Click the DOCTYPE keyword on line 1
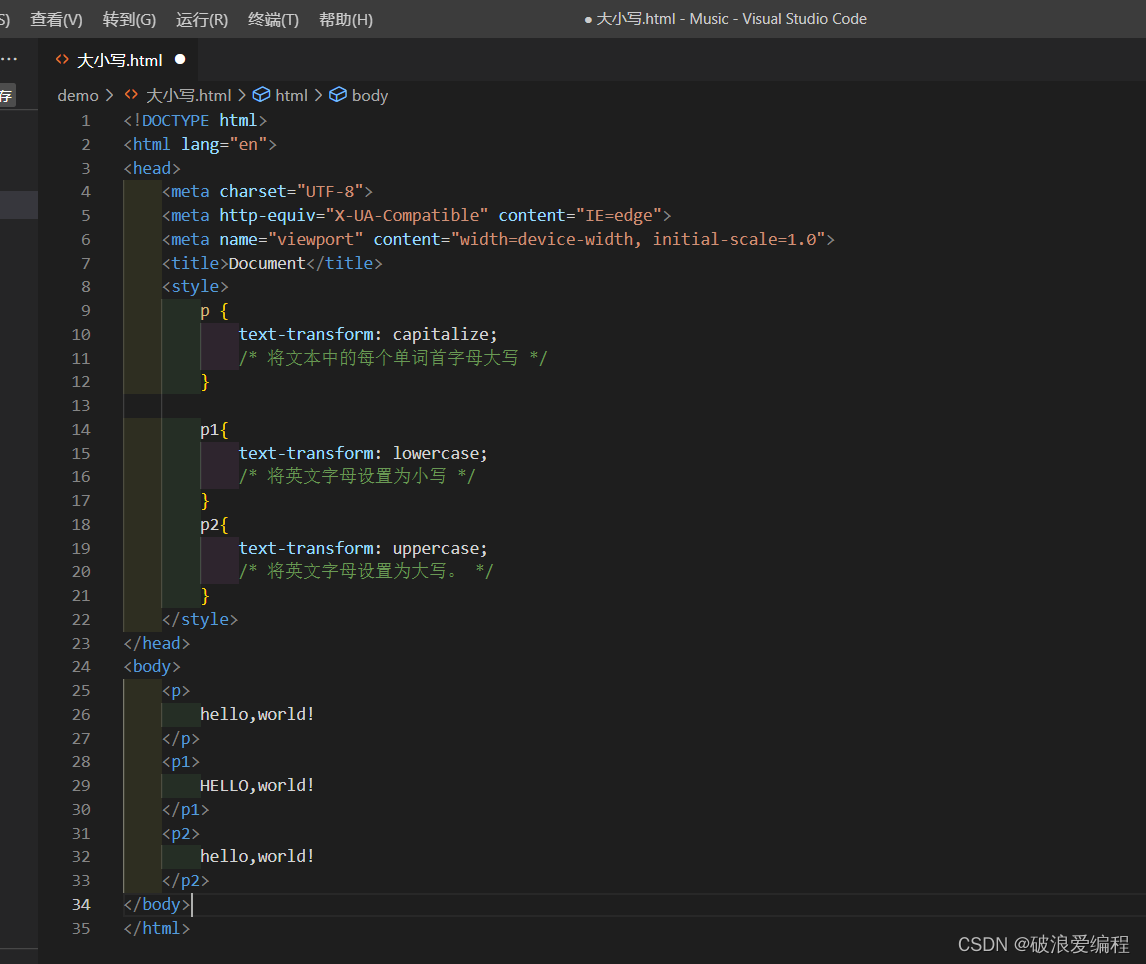This screenshot has width=1146, height=964. [x=175, y=121]
